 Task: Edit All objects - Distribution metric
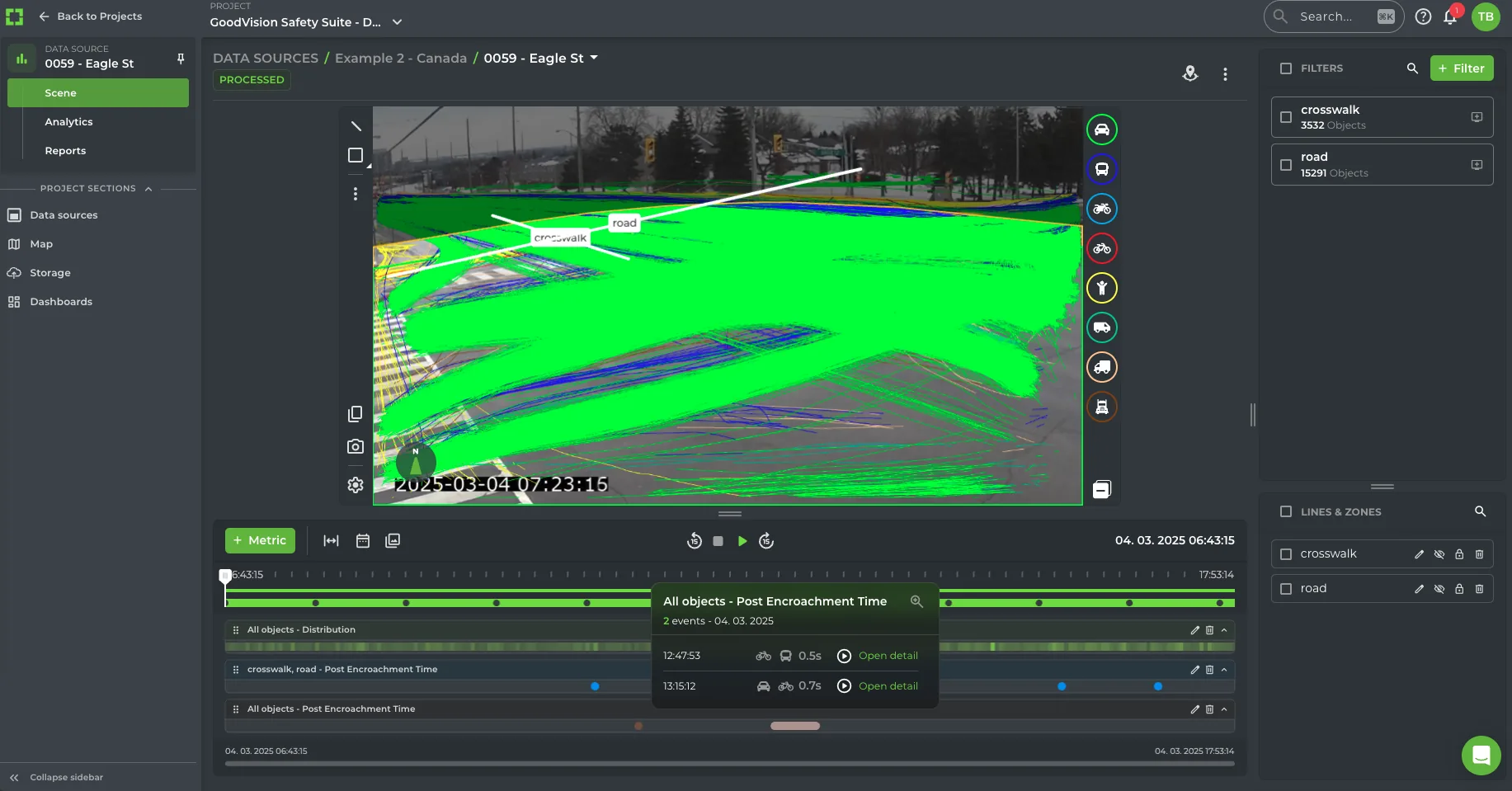coord(1194,630)
